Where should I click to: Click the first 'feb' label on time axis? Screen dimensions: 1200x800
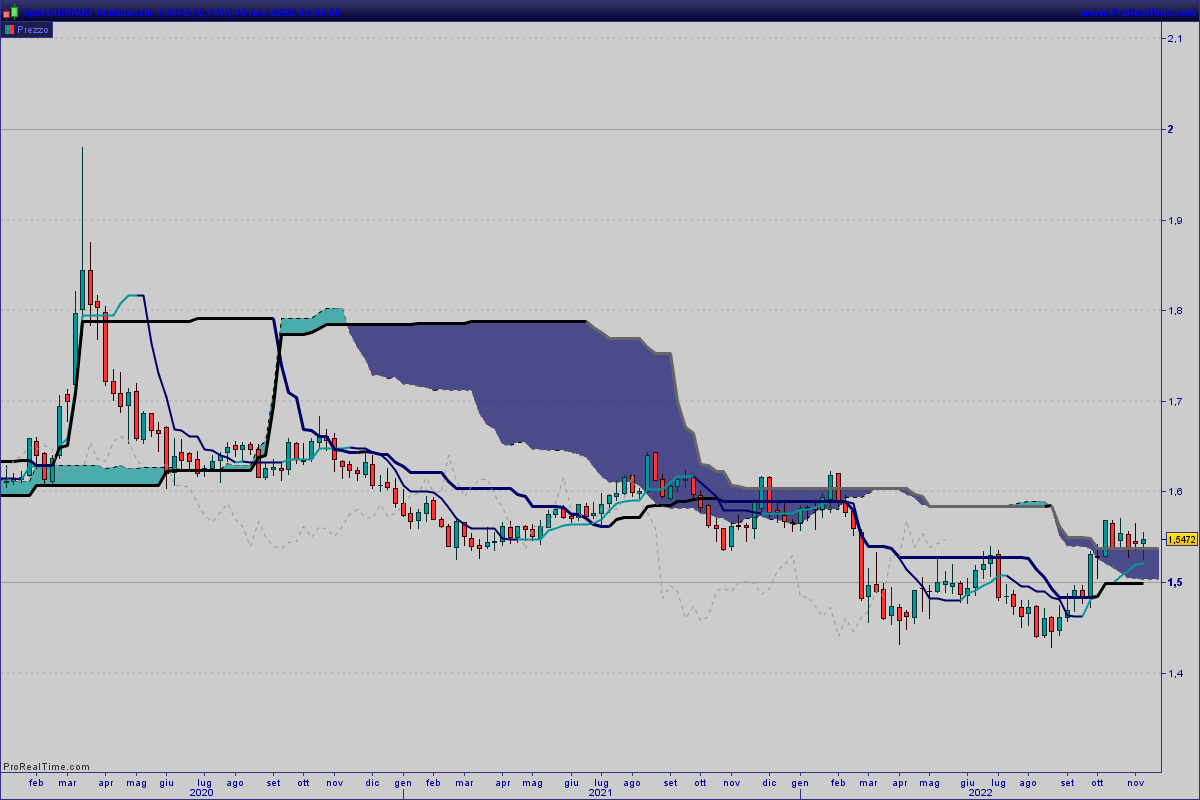(37, 782)
